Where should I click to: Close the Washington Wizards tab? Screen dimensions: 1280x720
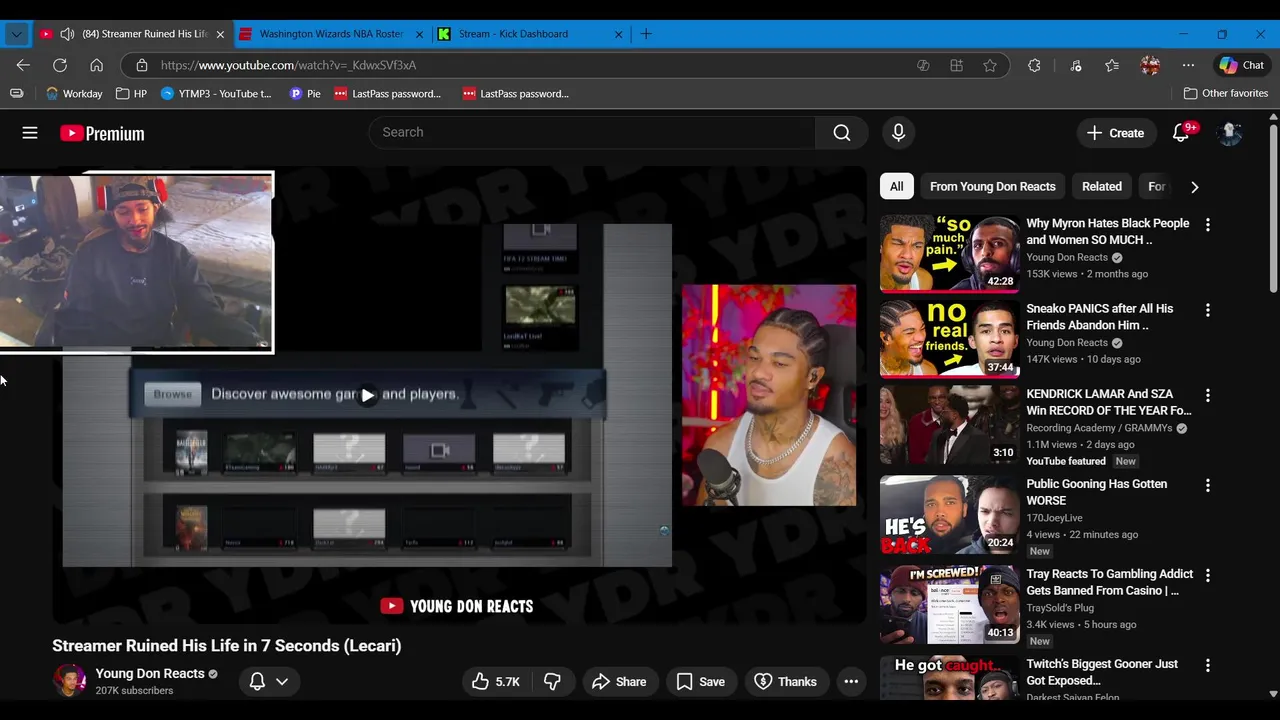click(420, 34)
